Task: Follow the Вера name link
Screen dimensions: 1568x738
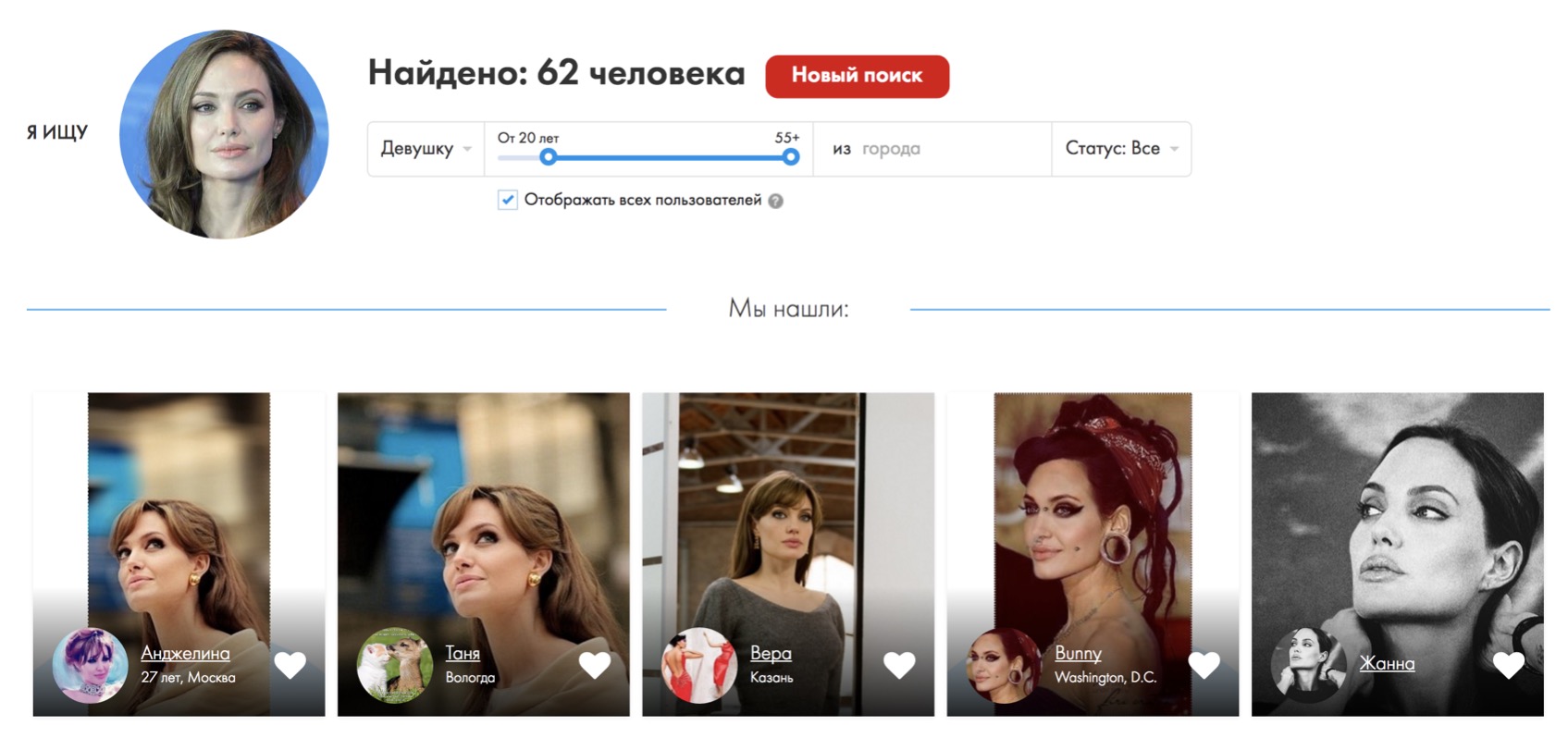Action: 771,653
